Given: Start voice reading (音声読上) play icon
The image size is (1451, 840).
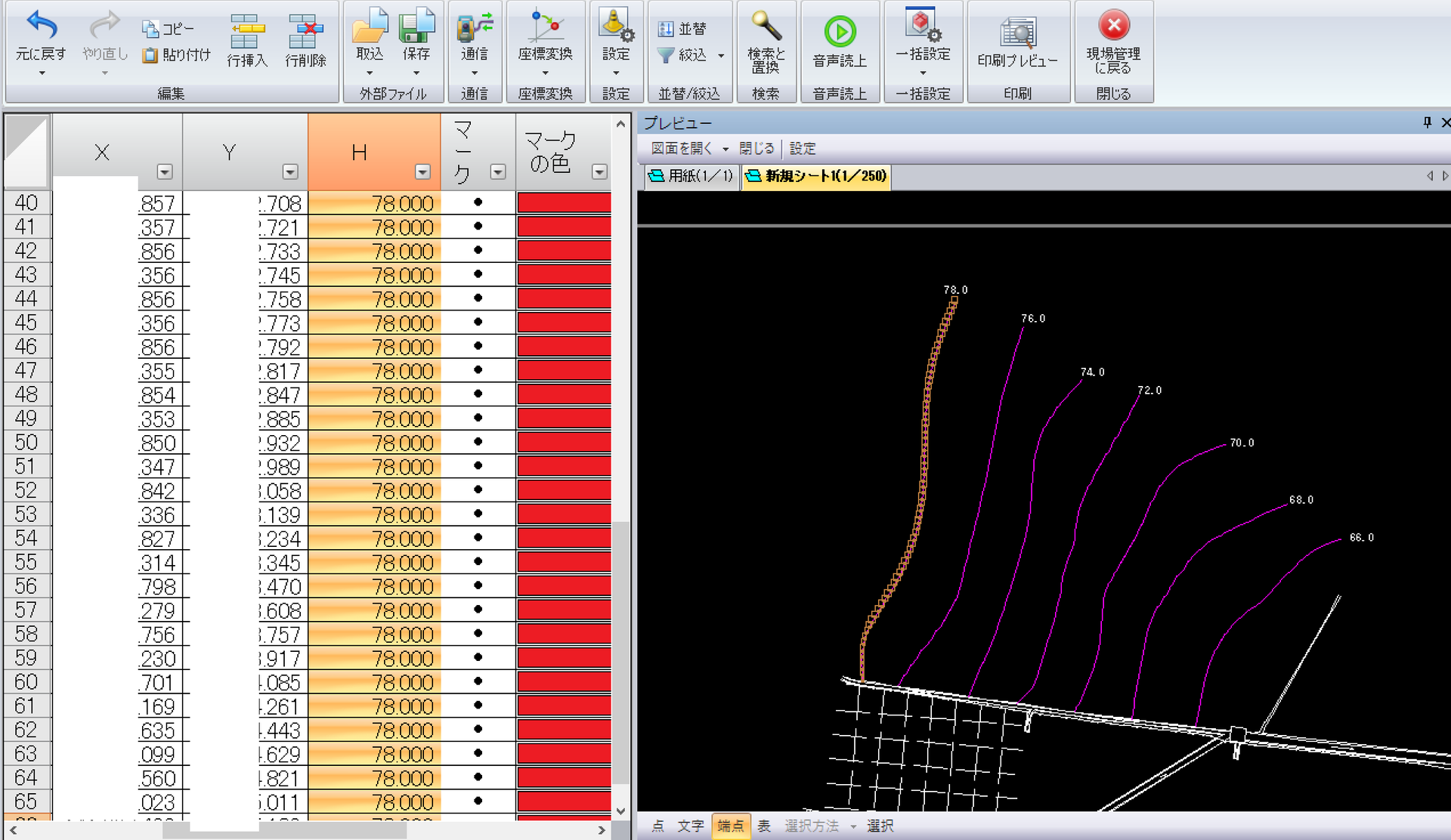Looking at the screenshot, I should [840, 32].
